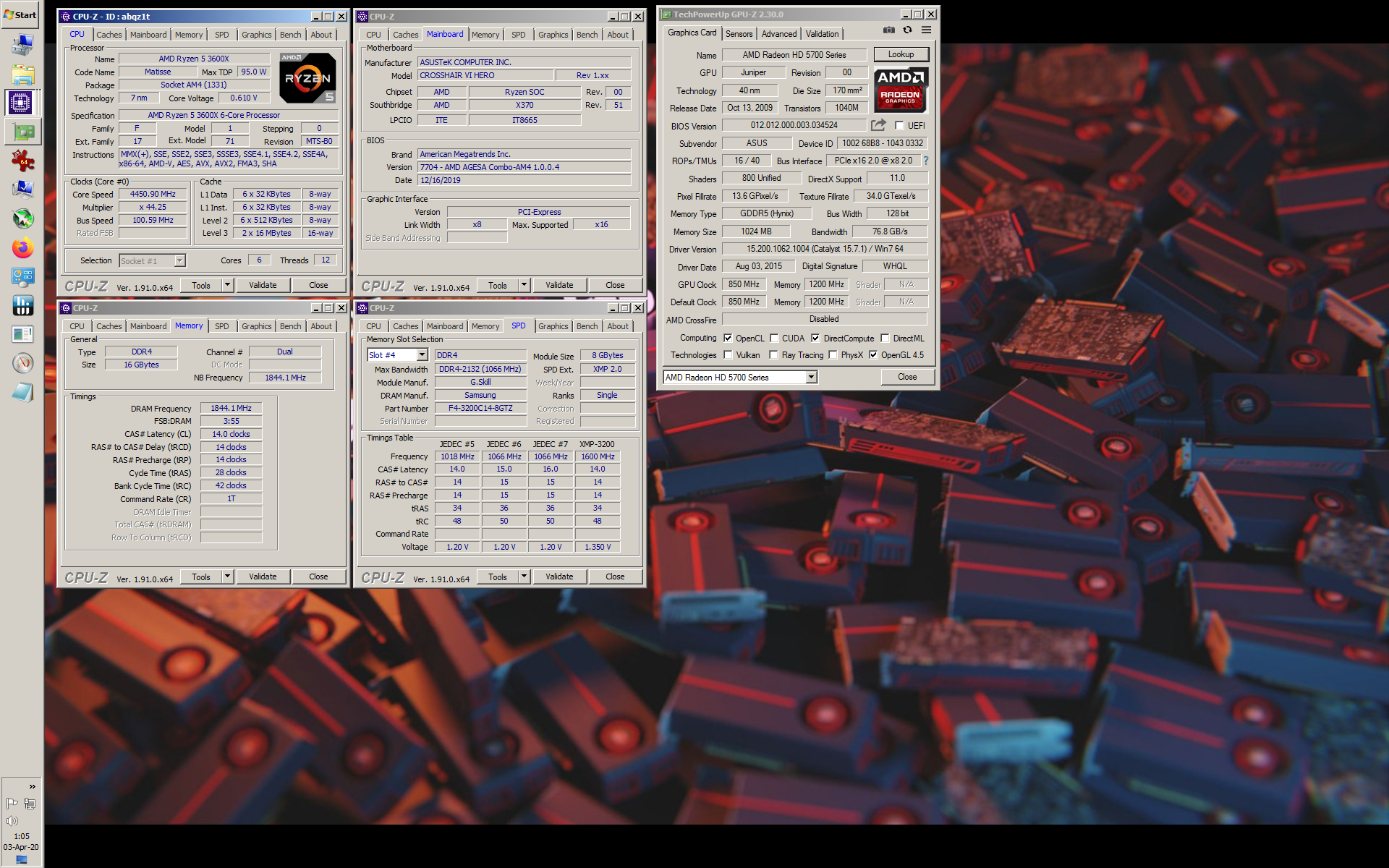Open the green jet plane taskbar icon
The image size is (1389, 868).
click(22, 218)
